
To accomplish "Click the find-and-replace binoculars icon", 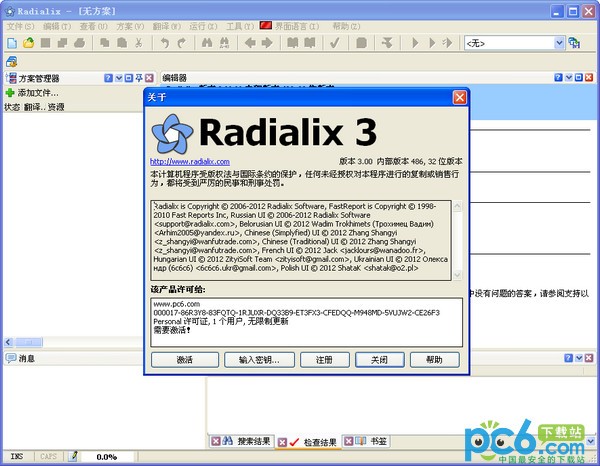I will tap(224, 42).
